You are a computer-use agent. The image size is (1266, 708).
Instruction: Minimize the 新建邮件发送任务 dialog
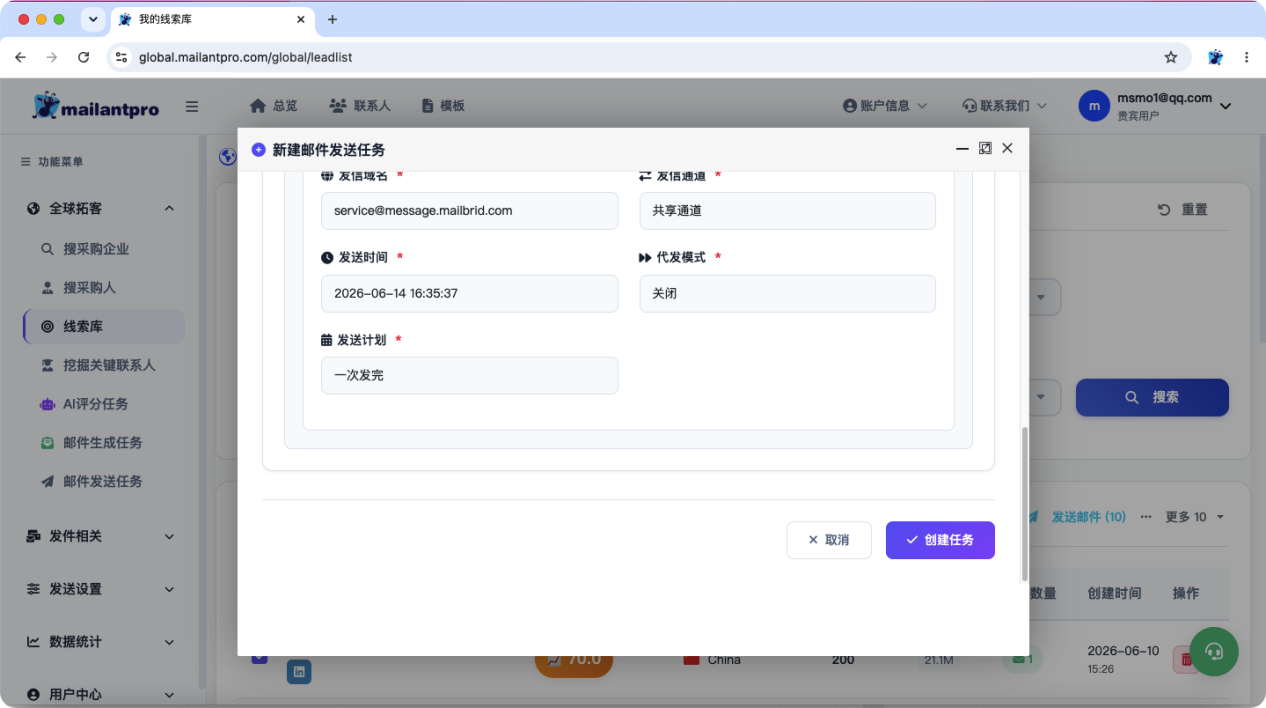(962, 148)
